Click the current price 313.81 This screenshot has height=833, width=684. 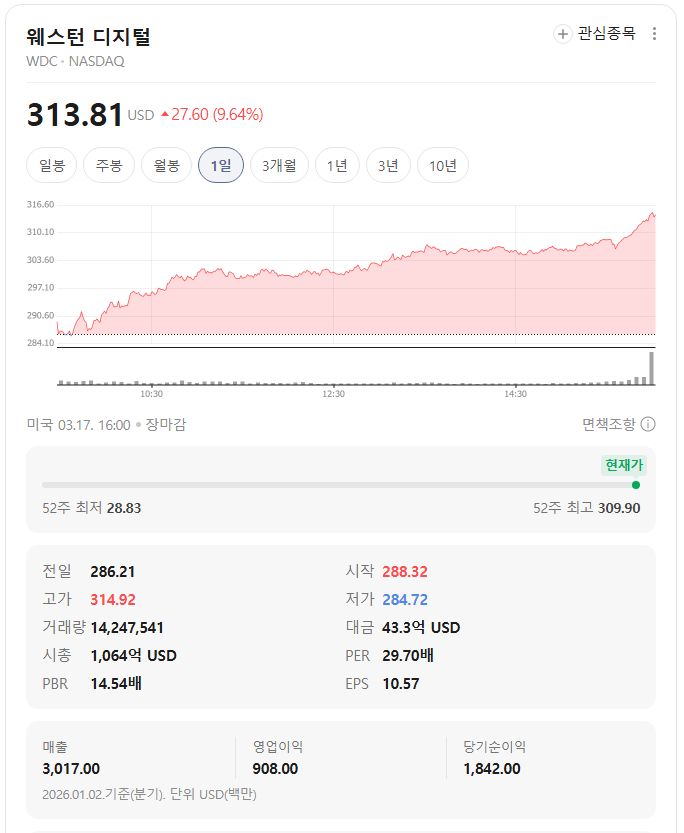(75, 114)
